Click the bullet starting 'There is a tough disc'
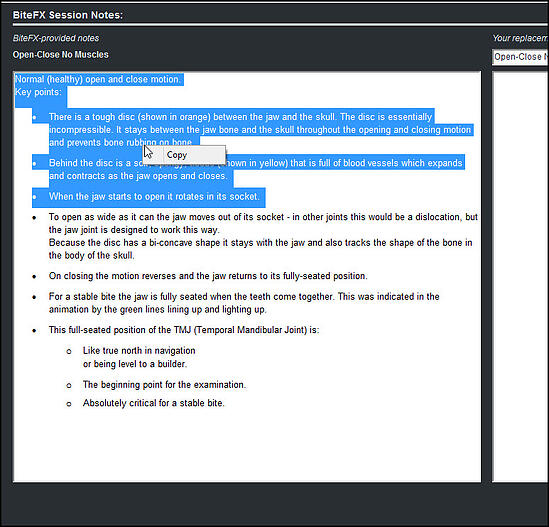 [260, 130]
